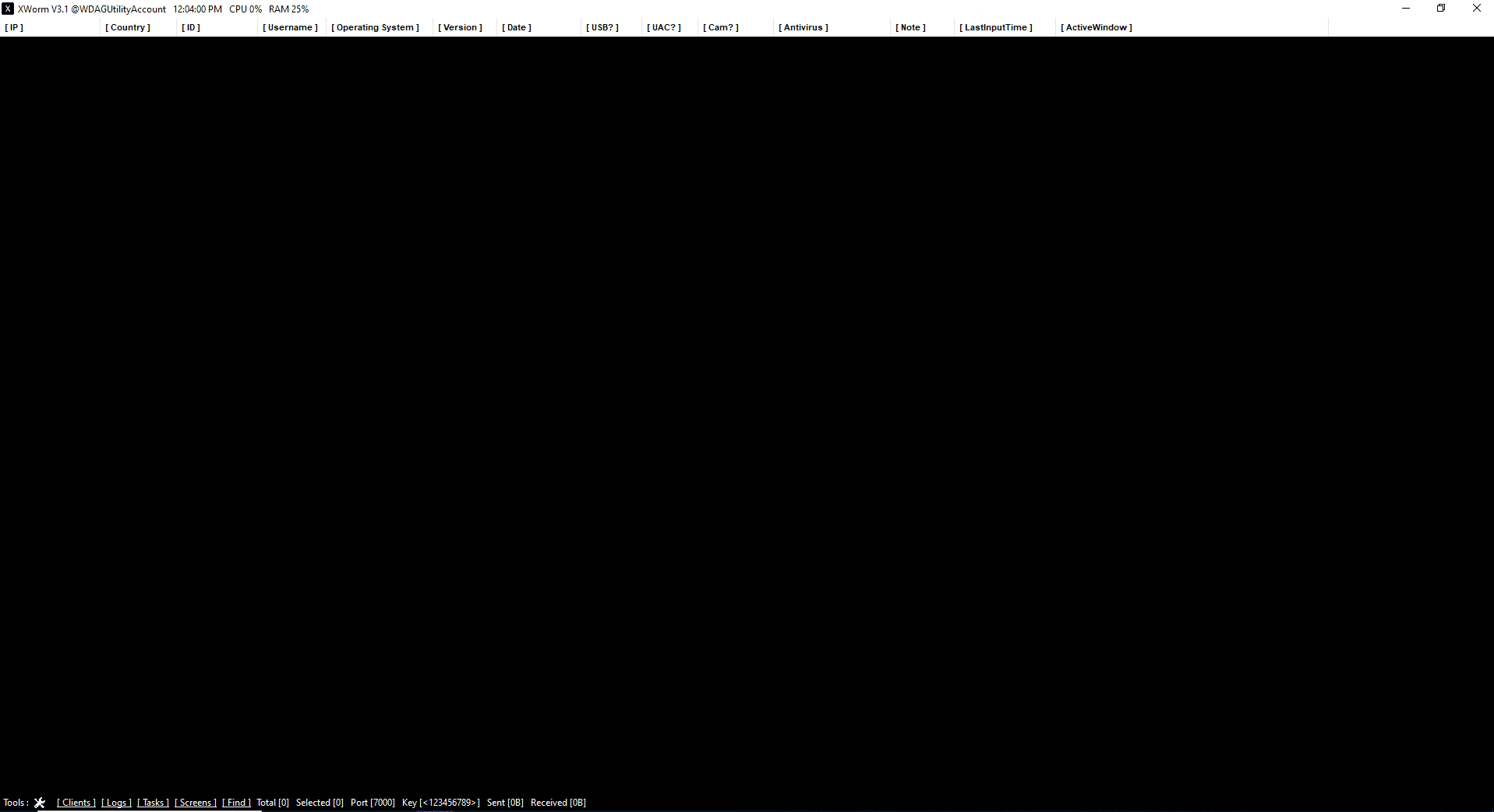The width and height of the screenshot is (1494, 812).
Task: Sort by the Date column header
Action: point(539,27)
